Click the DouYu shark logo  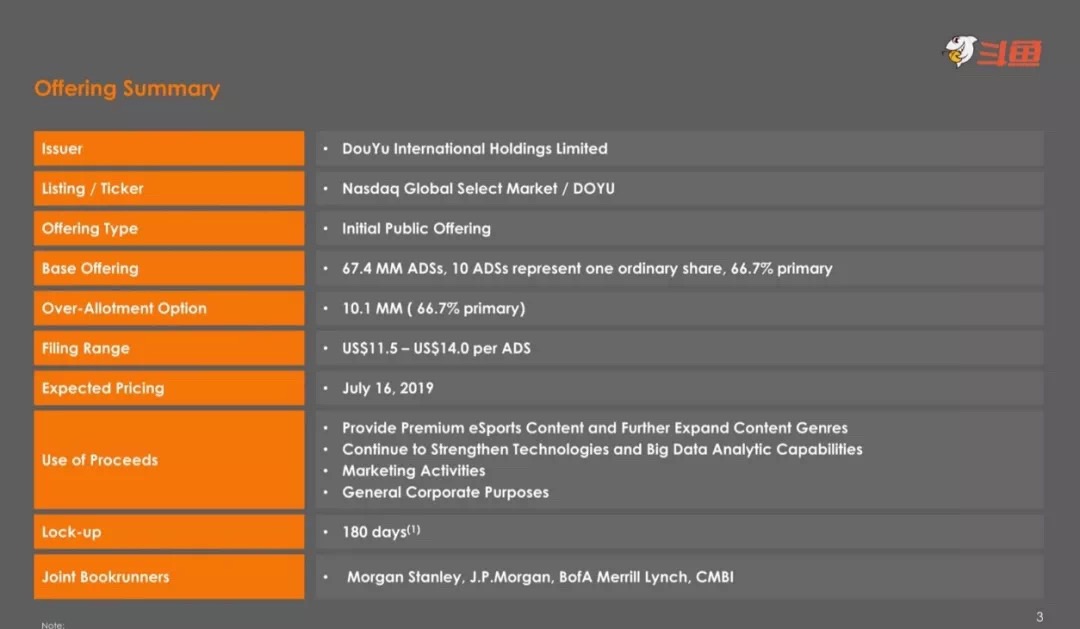point(993,52)
